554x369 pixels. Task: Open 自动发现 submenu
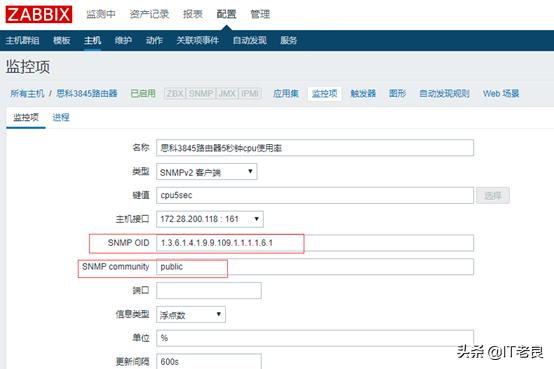click(249, 40)
